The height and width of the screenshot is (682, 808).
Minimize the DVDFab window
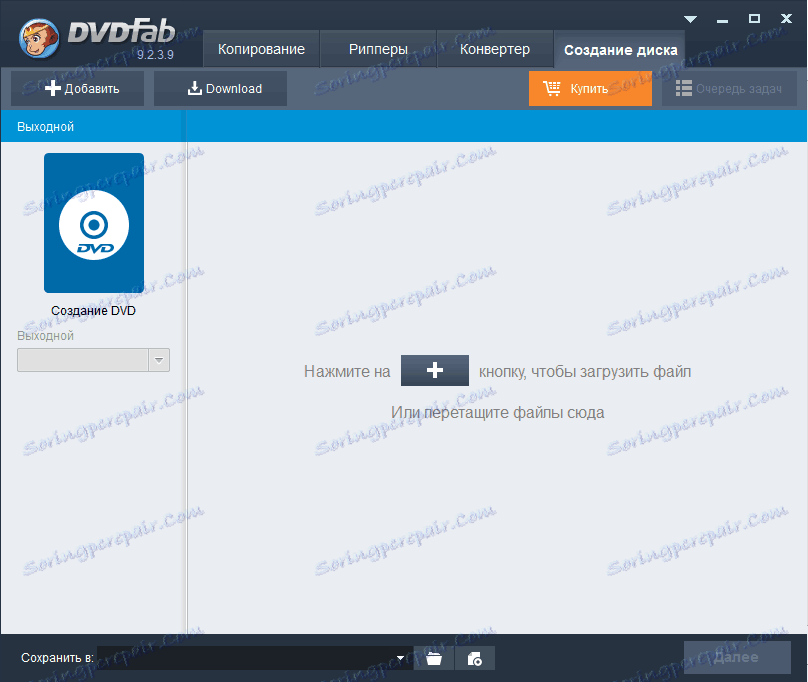722,20
